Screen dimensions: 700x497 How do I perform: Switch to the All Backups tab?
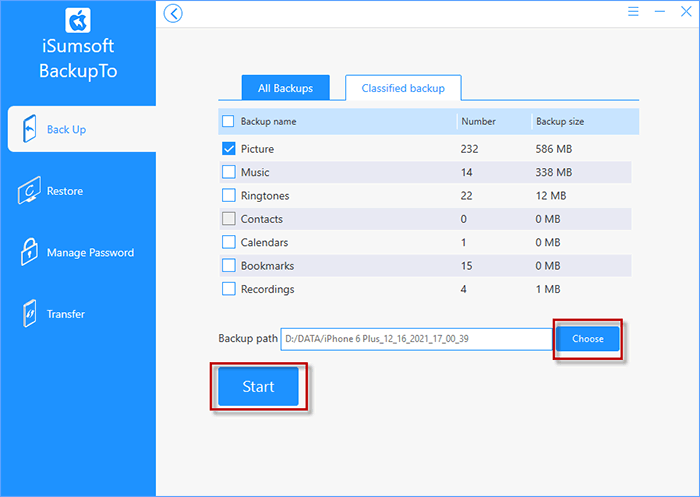click(x=286, y=88)
